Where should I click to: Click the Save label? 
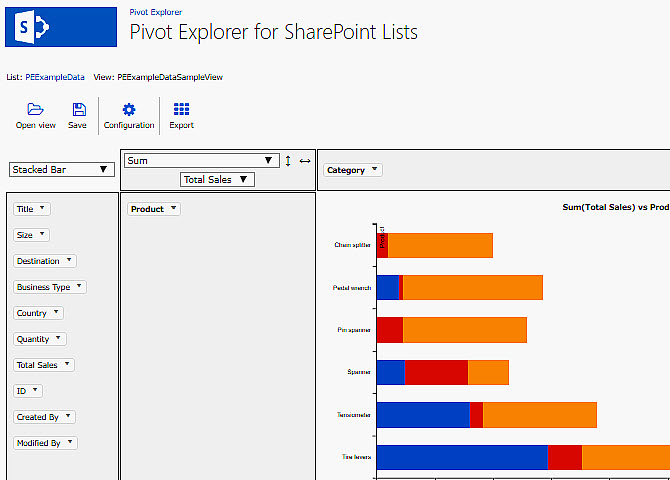[77, 125]
